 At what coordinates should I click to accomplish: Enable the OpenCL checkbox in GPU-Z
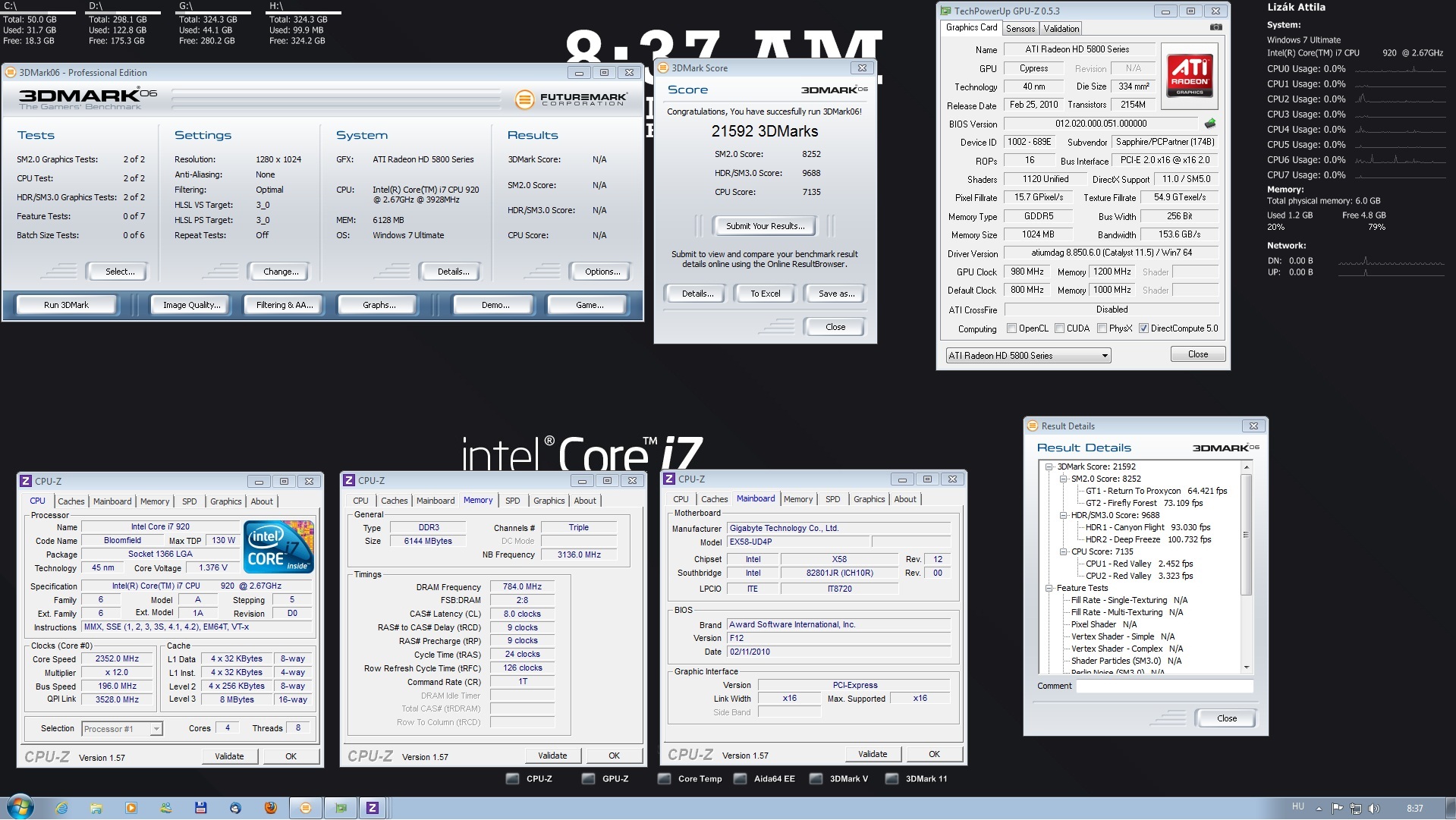1011,328
